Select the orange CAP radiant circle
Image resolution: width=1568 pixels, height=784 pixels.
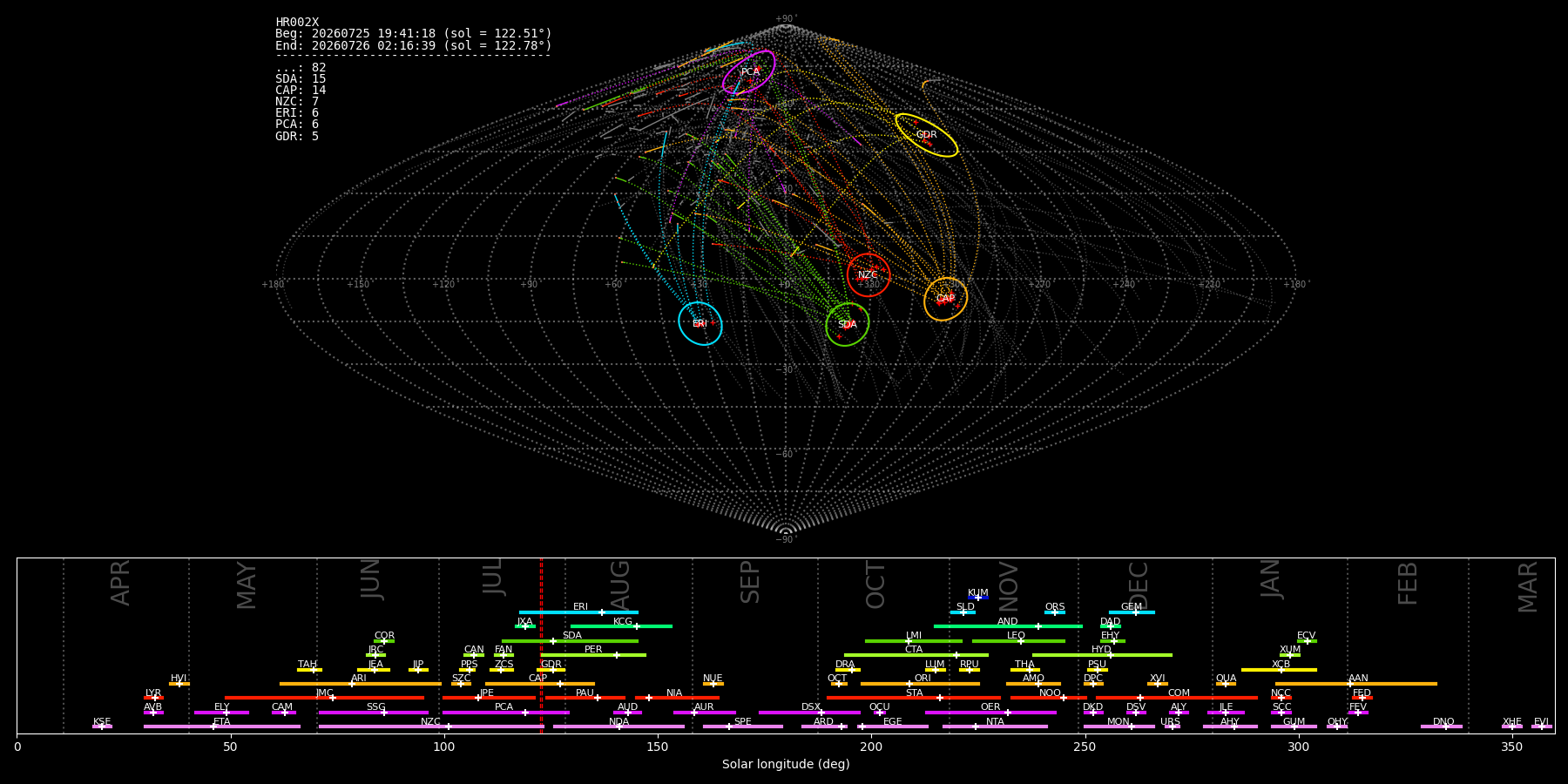tap(945, 299)
